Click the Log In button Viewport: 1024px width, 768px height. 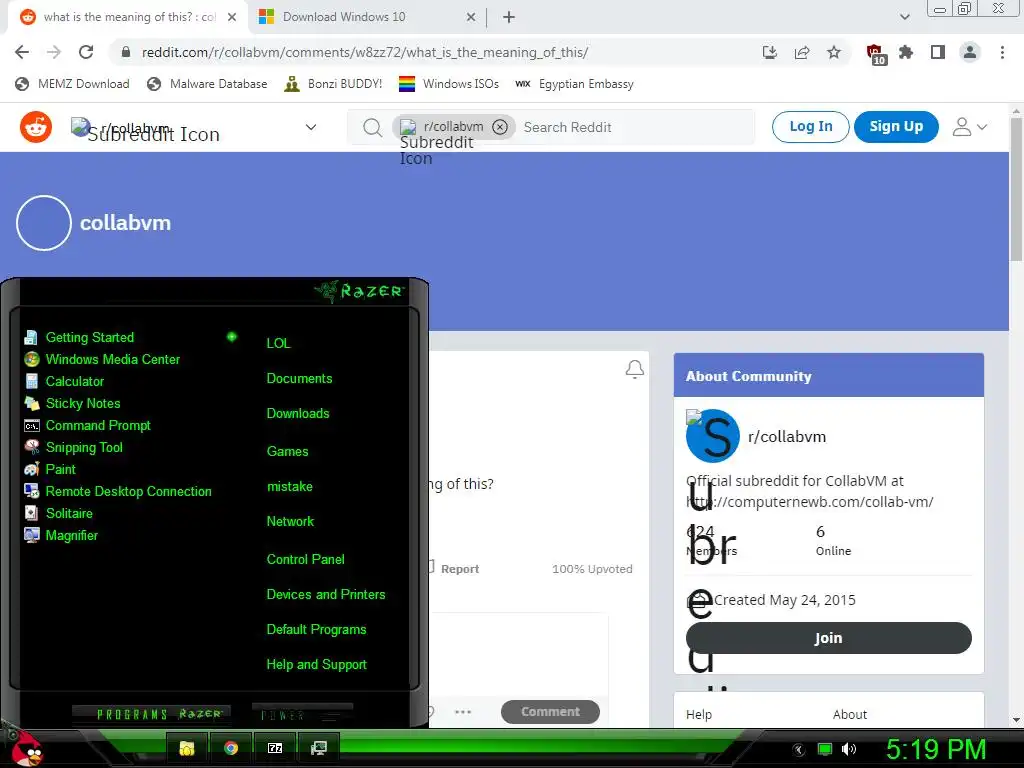point(810,127)
